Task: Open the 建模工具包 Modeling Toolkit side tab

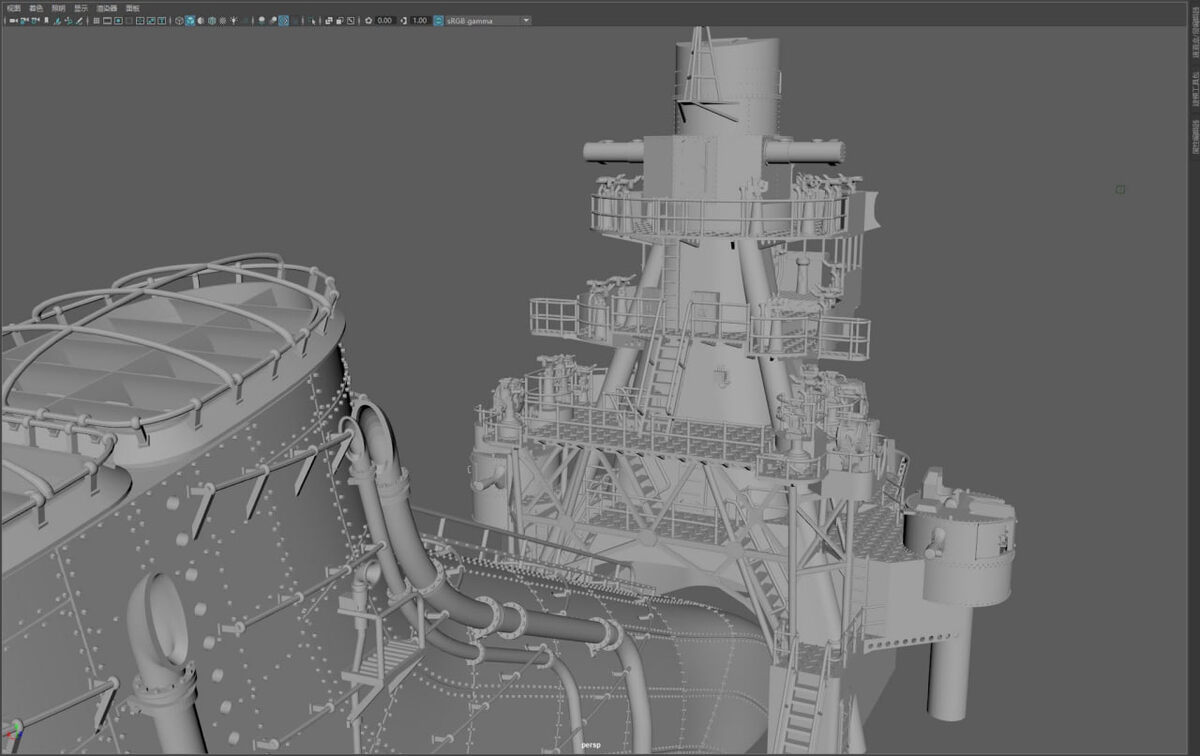Action: pos(1195,87)
